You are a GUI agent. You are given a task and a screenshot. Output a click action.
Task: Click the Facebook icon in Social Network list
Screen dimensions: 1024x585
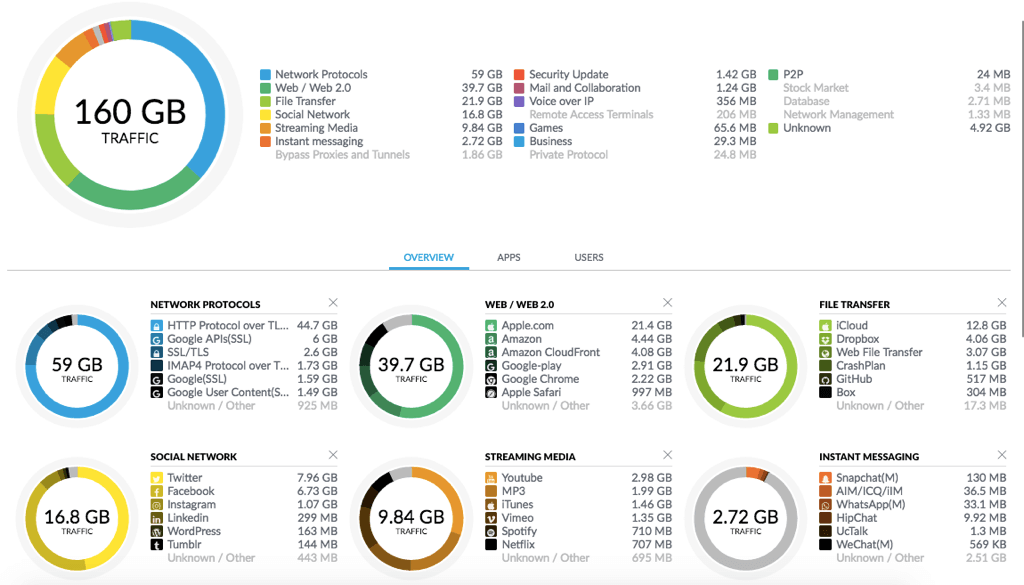(157, 491)
